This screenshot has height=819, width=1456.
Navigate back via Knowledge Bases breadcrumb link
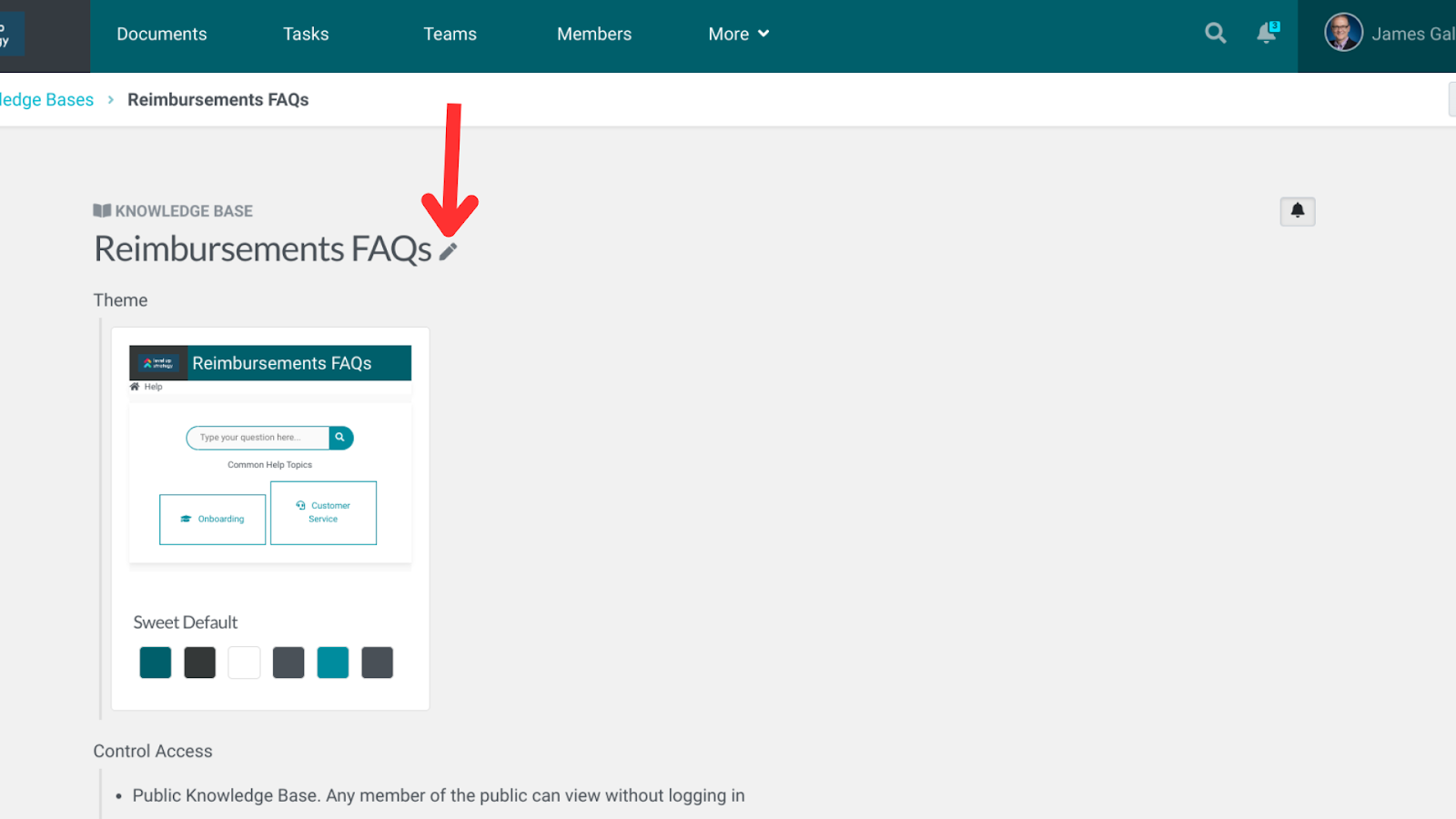(46, 100)
